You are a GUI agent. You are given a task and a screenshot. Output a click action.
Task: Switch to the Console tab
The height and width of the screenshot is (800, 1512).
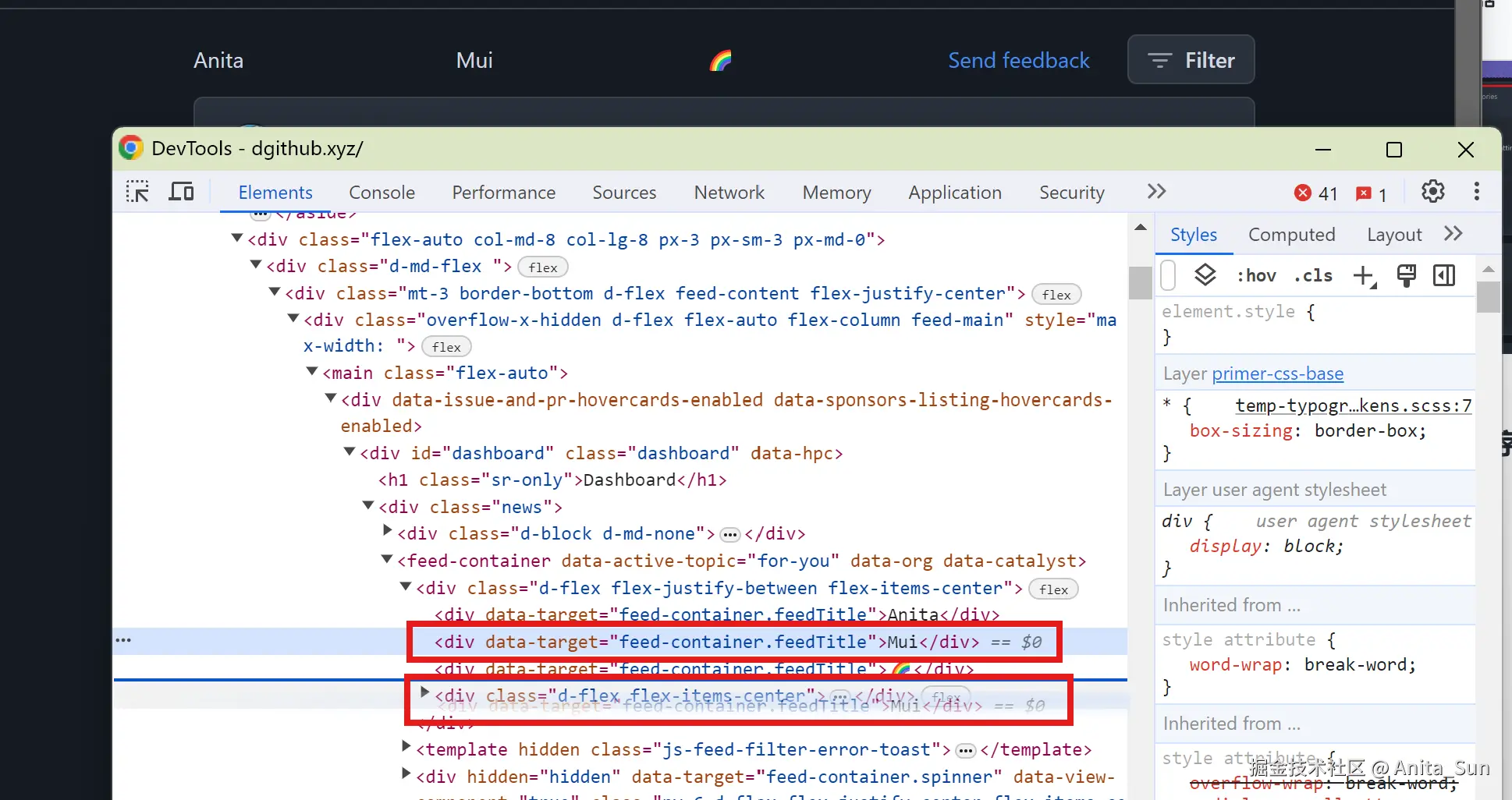coord(382,193)
